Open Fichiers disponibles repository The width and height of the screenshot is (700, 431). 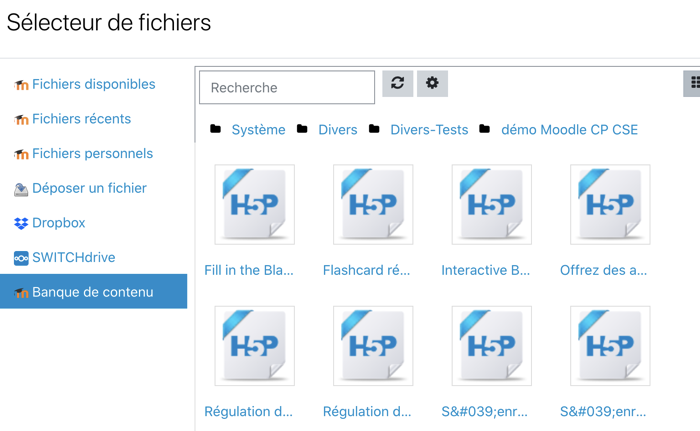point(93,85)
